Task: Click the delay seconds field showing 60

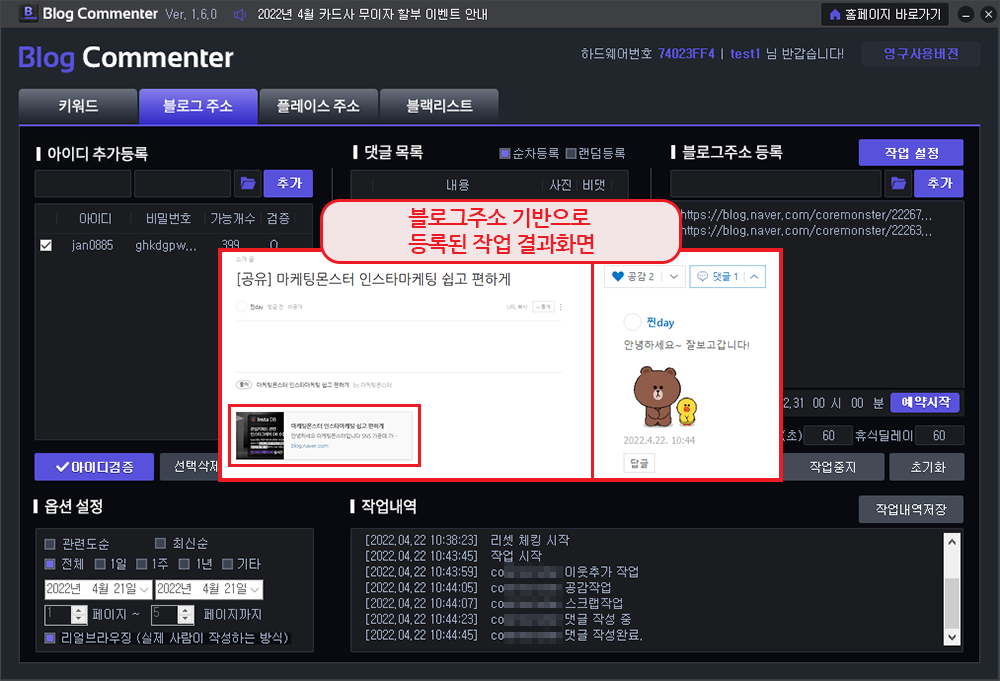Action: coord(828,436)
